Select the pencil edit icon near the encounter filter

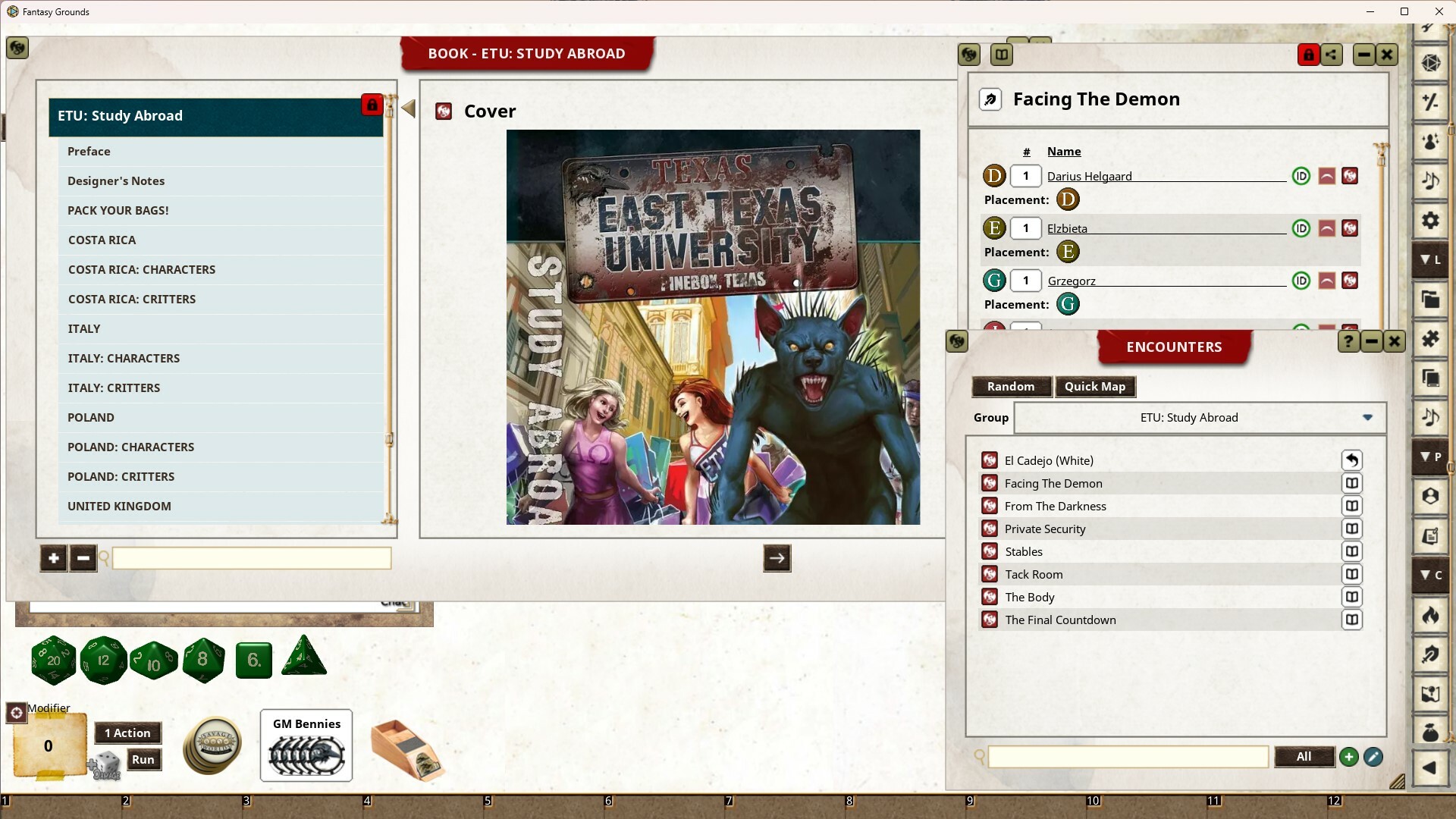[1373, 757]
